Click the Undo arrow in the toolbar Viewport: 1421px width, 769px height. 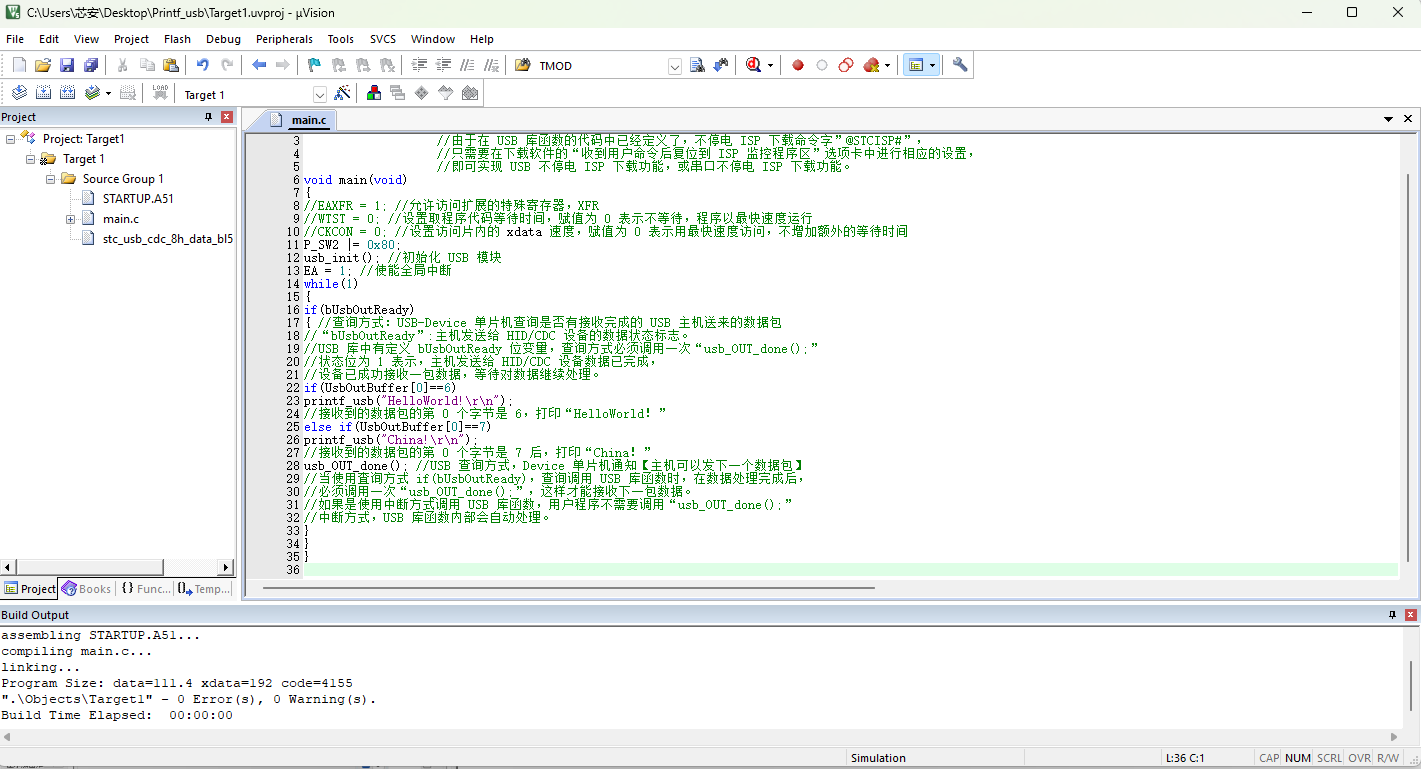point(202,65)
